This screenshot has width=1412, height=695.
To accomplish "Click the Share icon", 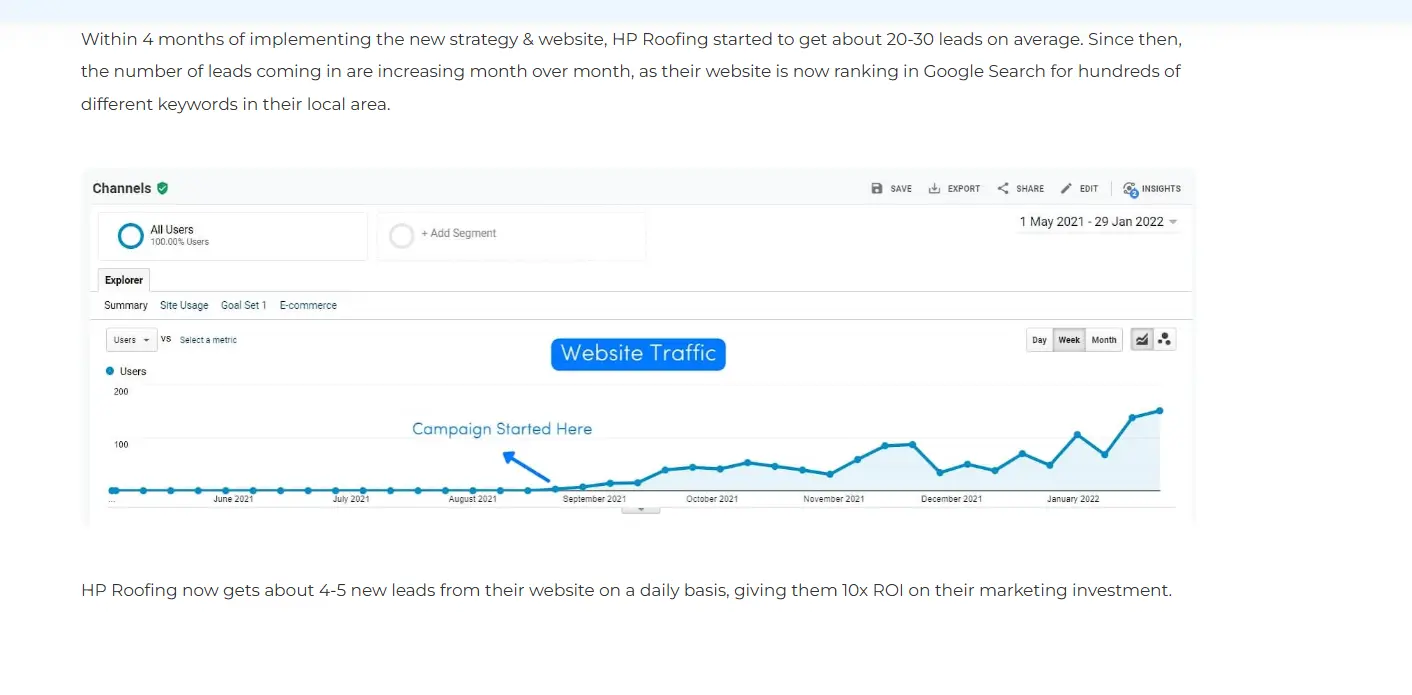I will coord(1003,189).
